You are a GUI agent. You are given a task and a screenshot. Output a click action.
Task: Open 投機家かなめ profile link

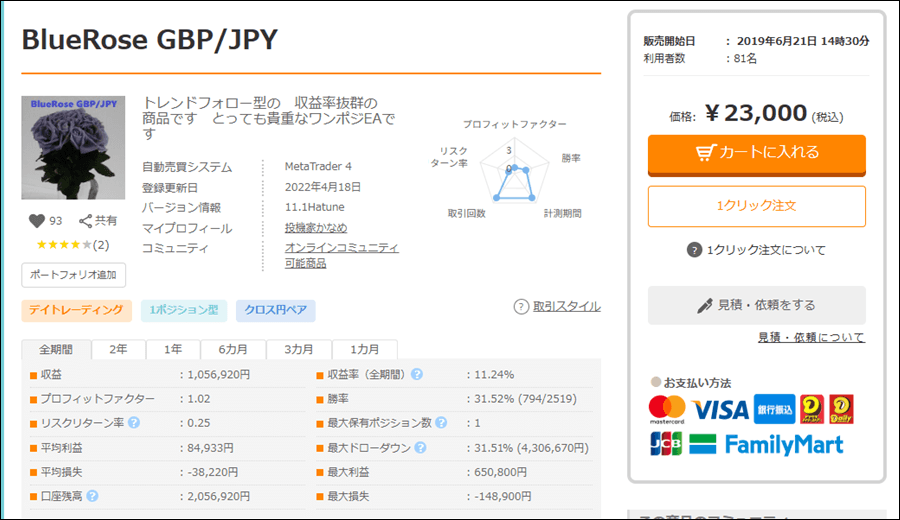(x=317, y=228)
